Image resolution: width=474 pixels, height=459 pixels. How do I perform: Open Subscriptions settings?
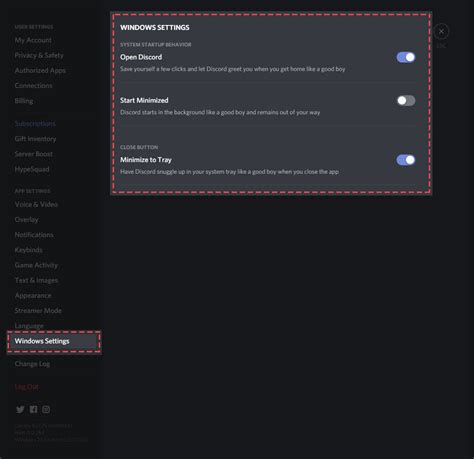point(35,124)
